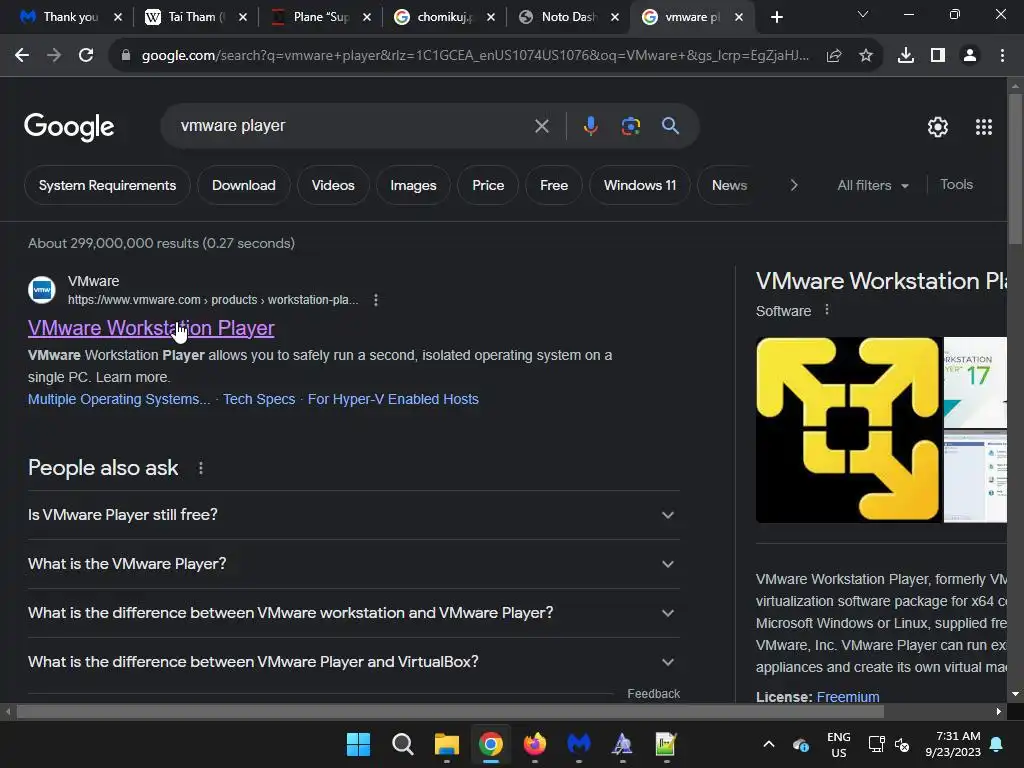Open the Multiple Operating Systems sitelink
The image size is (1024, 768).
click(119, 399)
